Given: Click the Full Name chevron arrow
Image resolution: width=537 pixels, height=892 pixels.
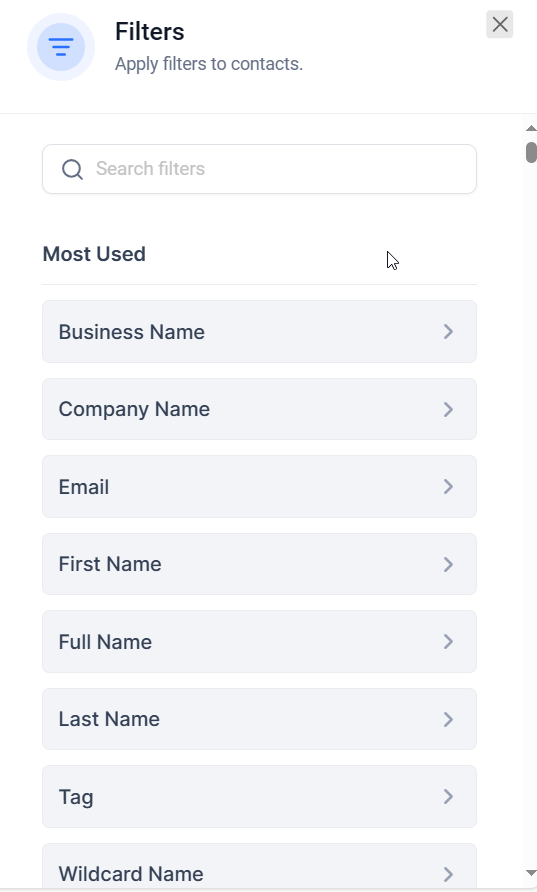Looking at the screenshot, I should [x=448, y=642].
